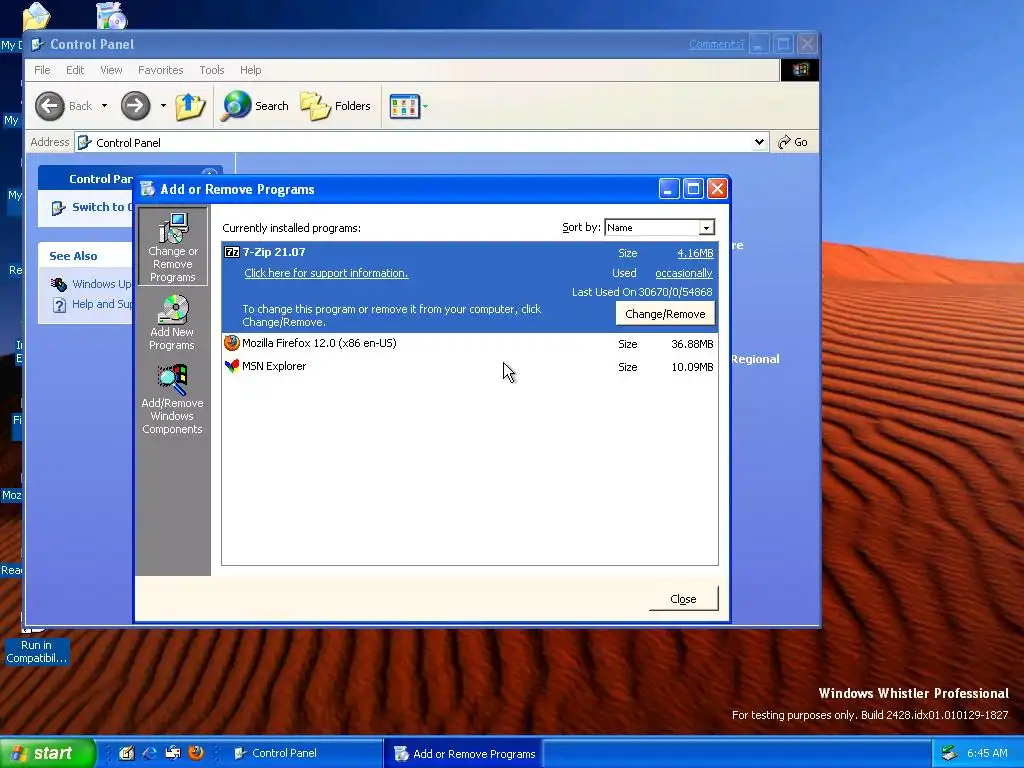Launch Firefox from quick launch bar
1024x768 pixels.
[195, 753]
